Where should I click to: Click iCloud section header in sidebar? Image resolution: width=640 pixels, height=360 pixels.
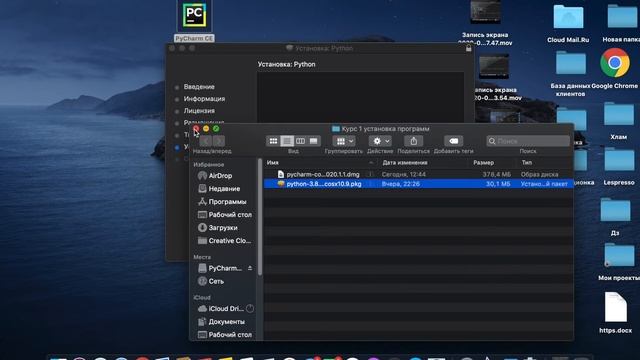click(202, 298)
